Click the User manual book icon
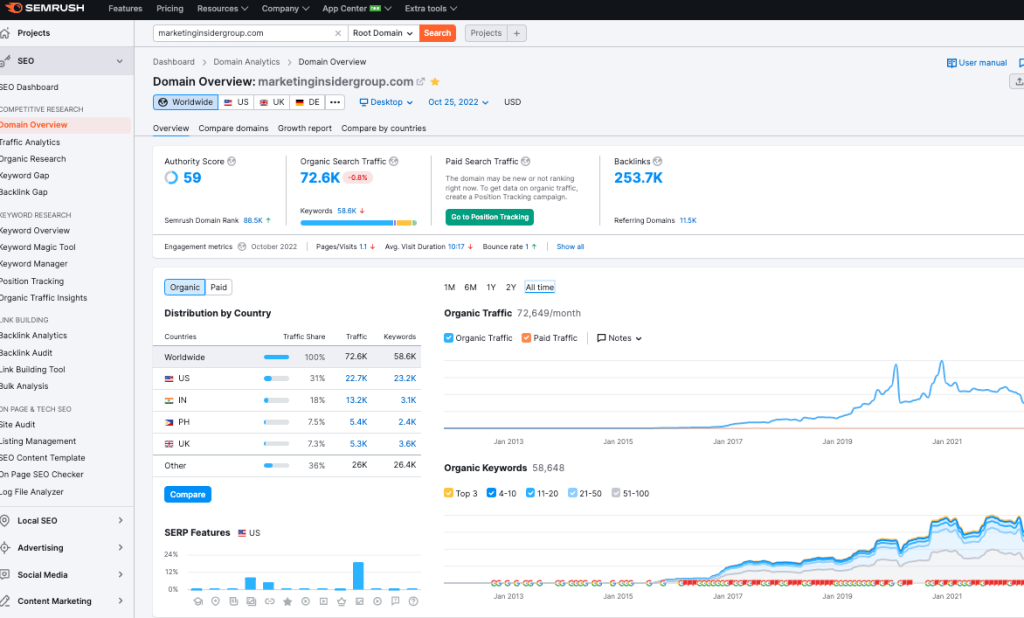 tap(951, 63)
